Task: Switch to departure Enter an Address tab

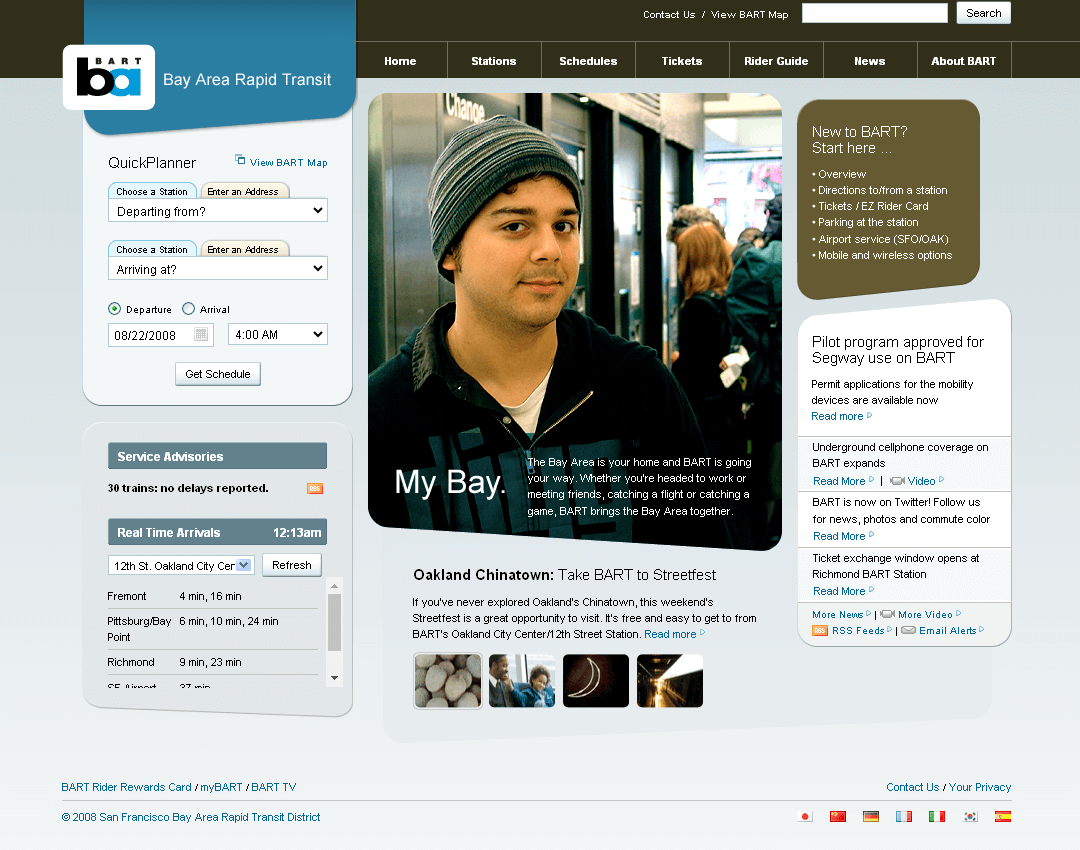Action: [x=243, y=191]
